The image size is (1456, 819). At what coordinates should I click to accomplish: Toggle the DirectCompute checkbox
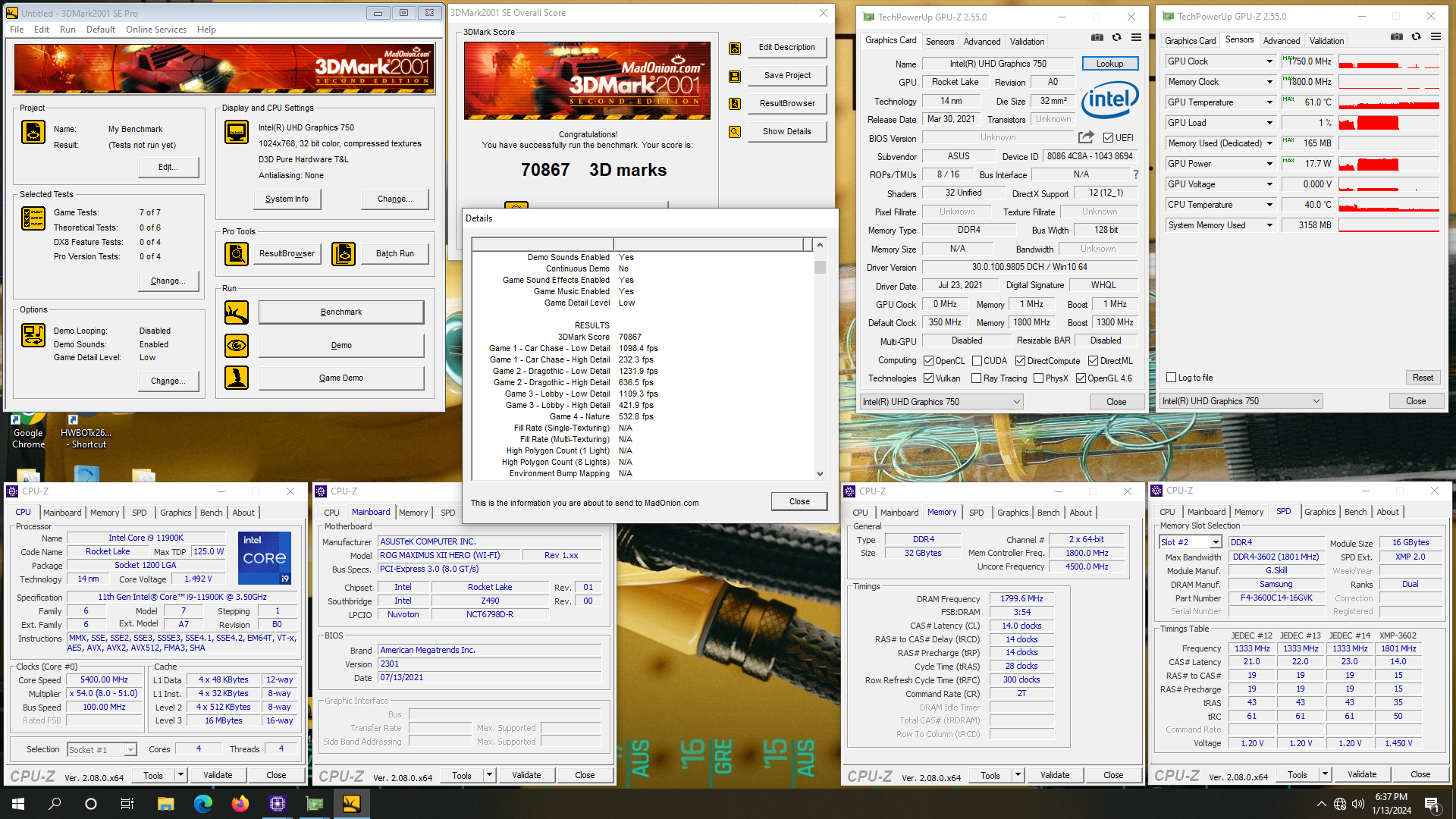point(1020,361)
